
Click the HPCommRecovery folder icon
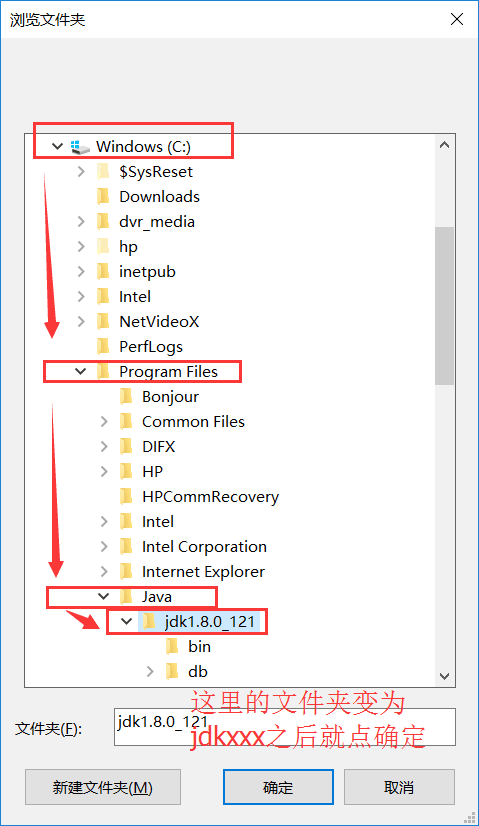(126, 497)
